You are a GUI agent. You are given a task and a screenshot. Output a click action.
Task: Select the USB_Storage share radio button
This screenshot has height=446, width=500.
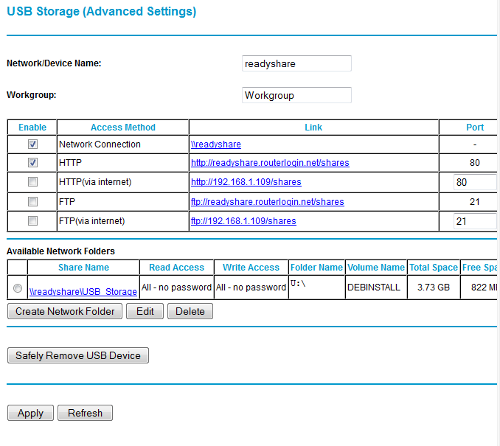17,288
